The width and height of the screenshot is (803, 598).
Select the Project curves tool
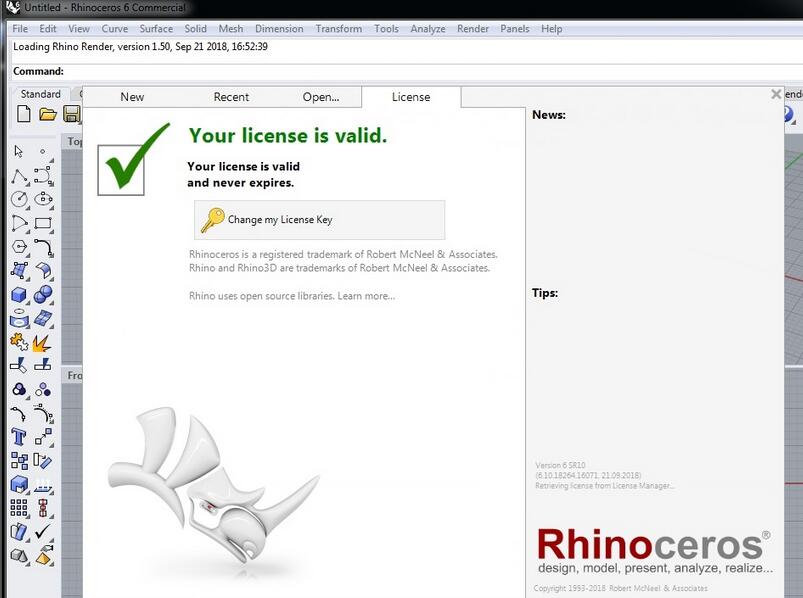19,318
